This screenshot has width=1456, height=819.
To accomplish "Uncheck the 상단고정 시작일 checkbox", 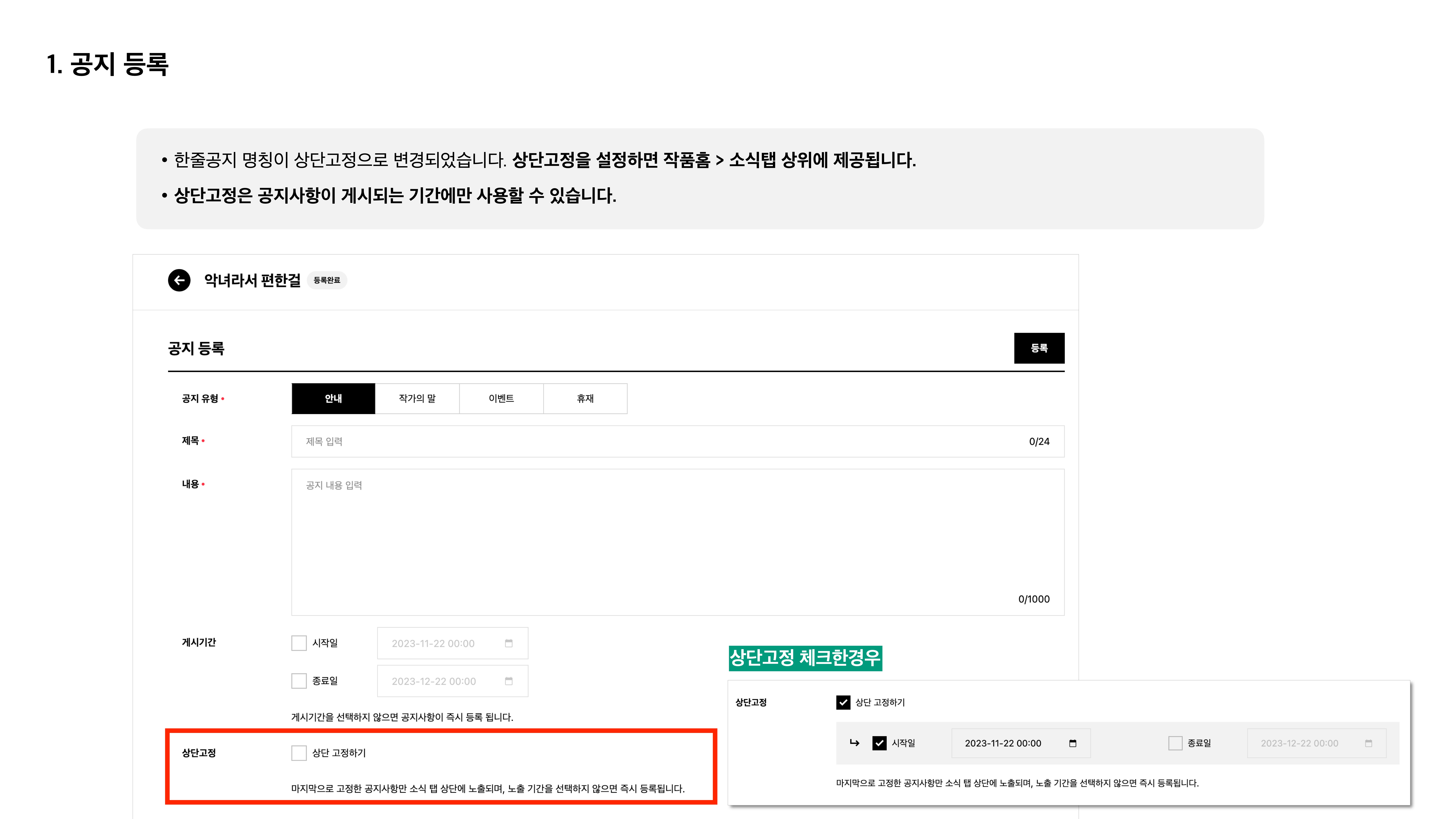I will point(879,743).
